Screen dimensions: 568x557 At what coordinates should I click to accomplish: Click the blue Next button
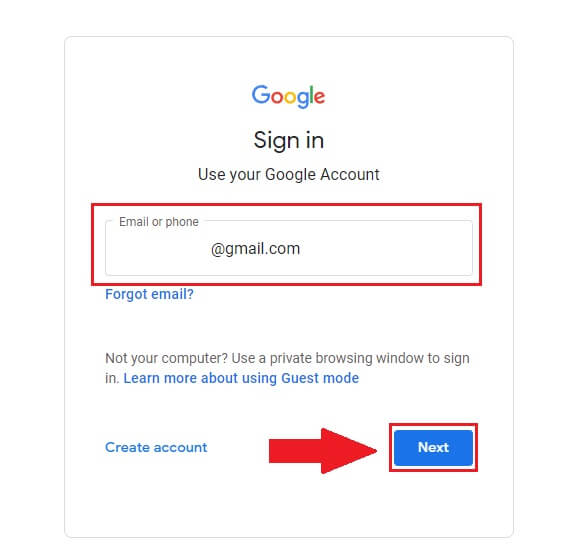[x=433, y=448]
